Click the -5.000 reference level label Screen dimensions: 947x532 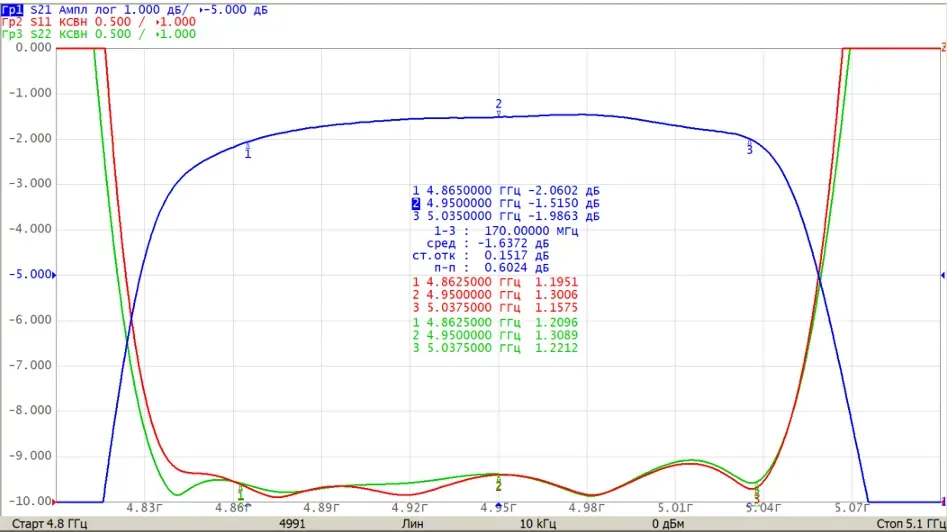click(30, 275)
